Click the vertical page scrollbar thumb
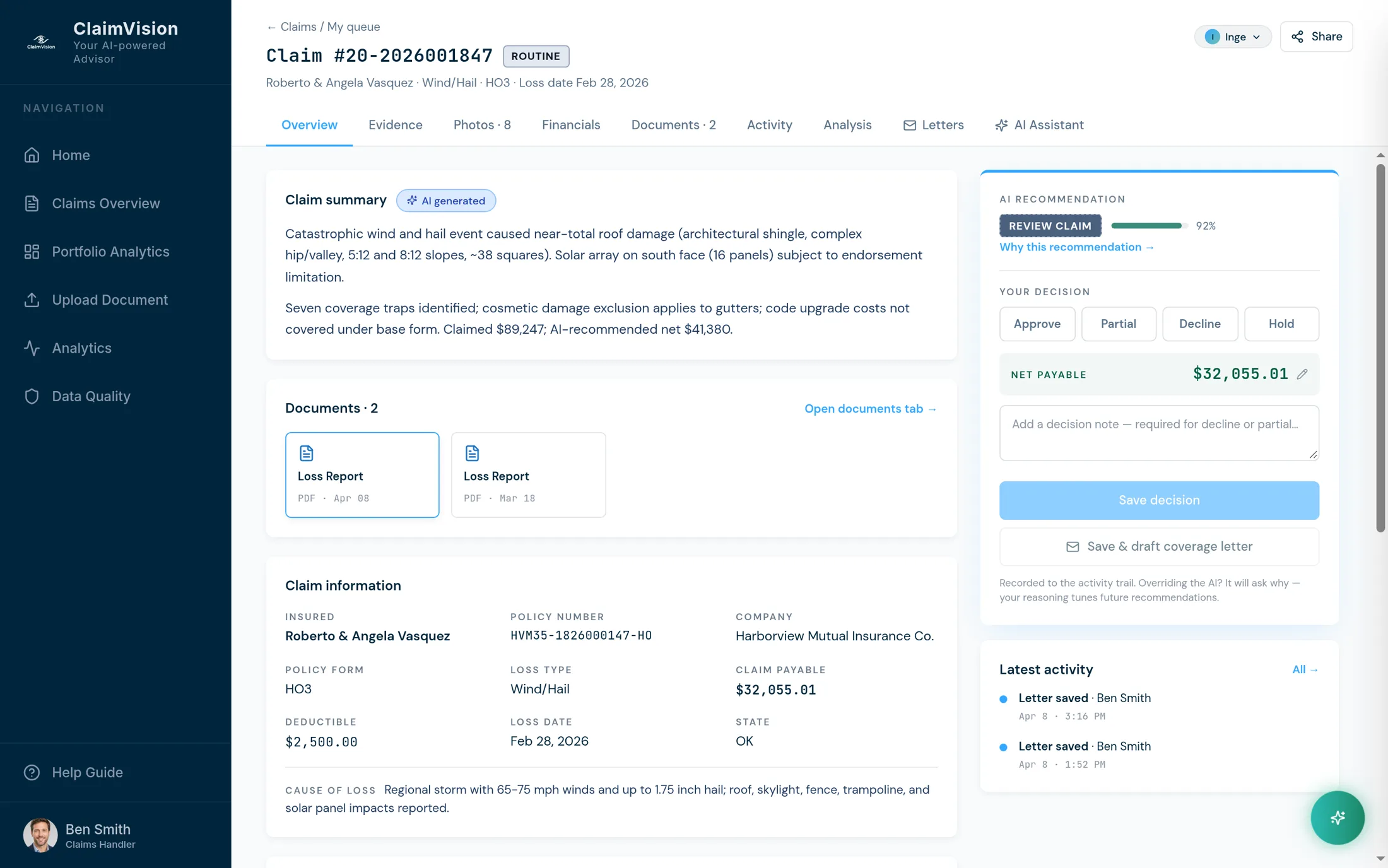This screenshot has height=868, width=1388. [1380, 348]
